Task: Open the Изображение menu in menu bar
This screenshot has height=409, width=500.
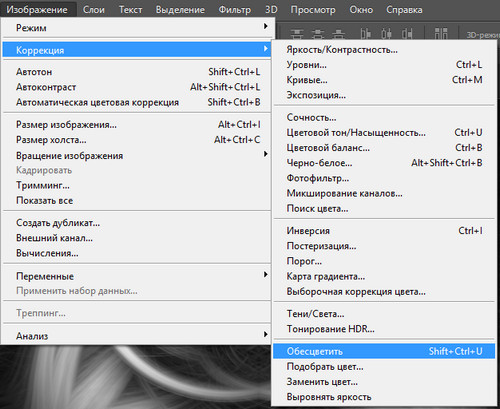Action: 37,10
